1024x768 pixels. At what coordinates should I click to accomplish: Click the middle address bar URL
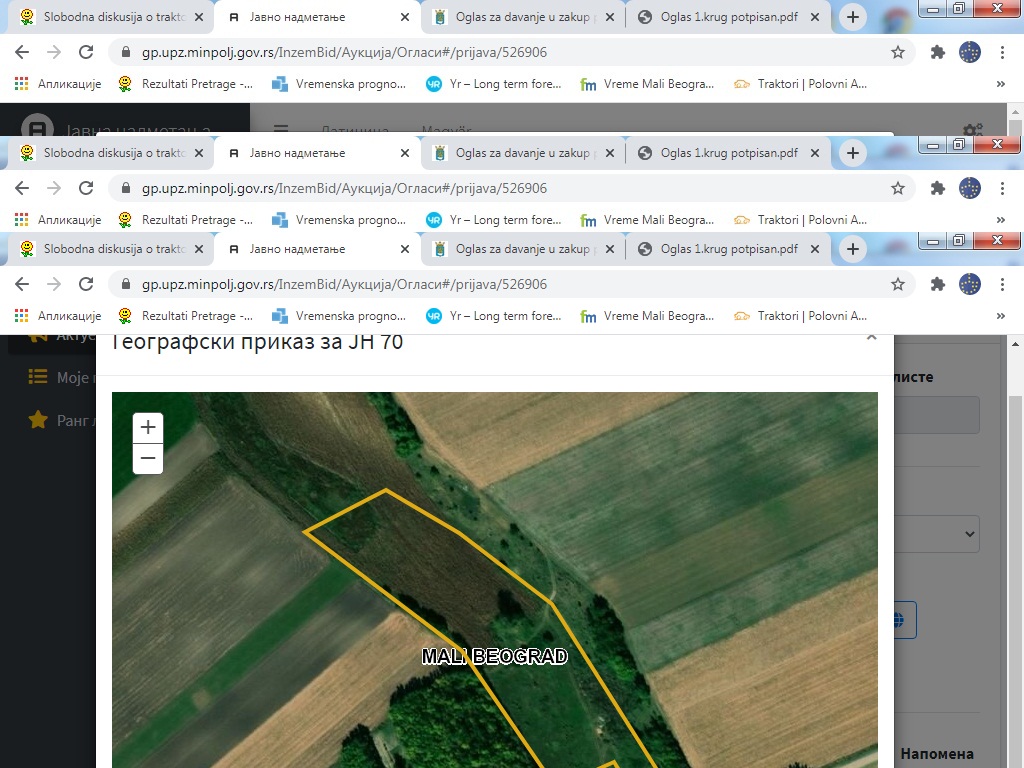click(x=344, y=188)
